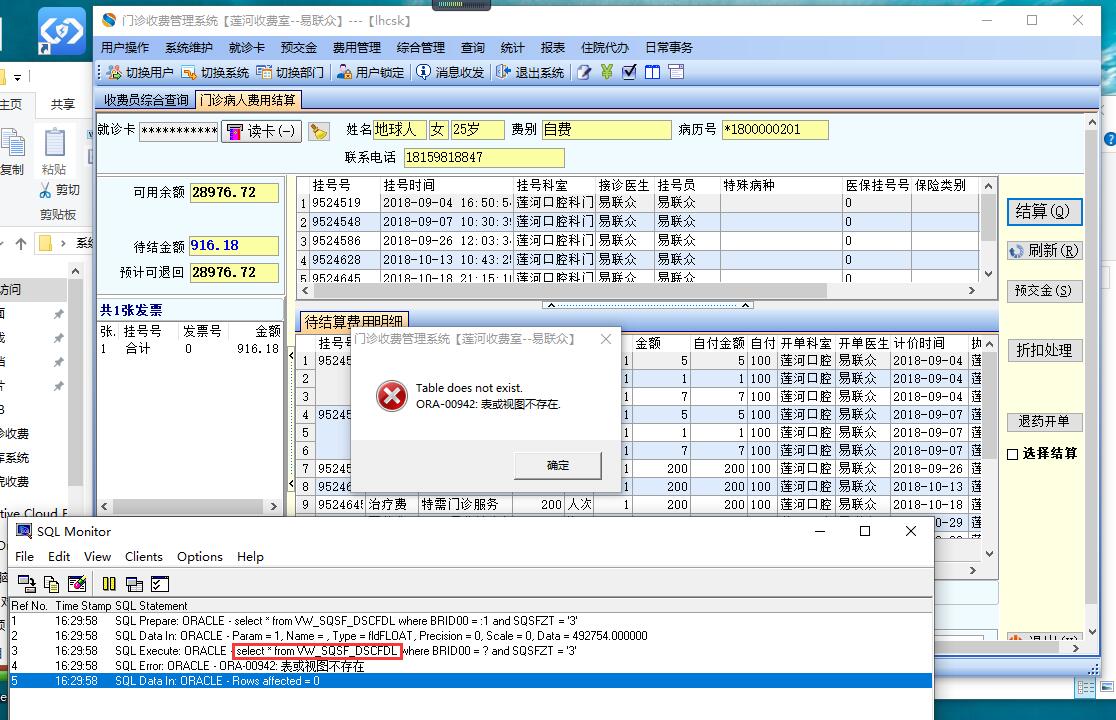Click the 剪切 scissors icon in File Explorer
This screenshot has width=1116, height=720.
coord(45,190)
